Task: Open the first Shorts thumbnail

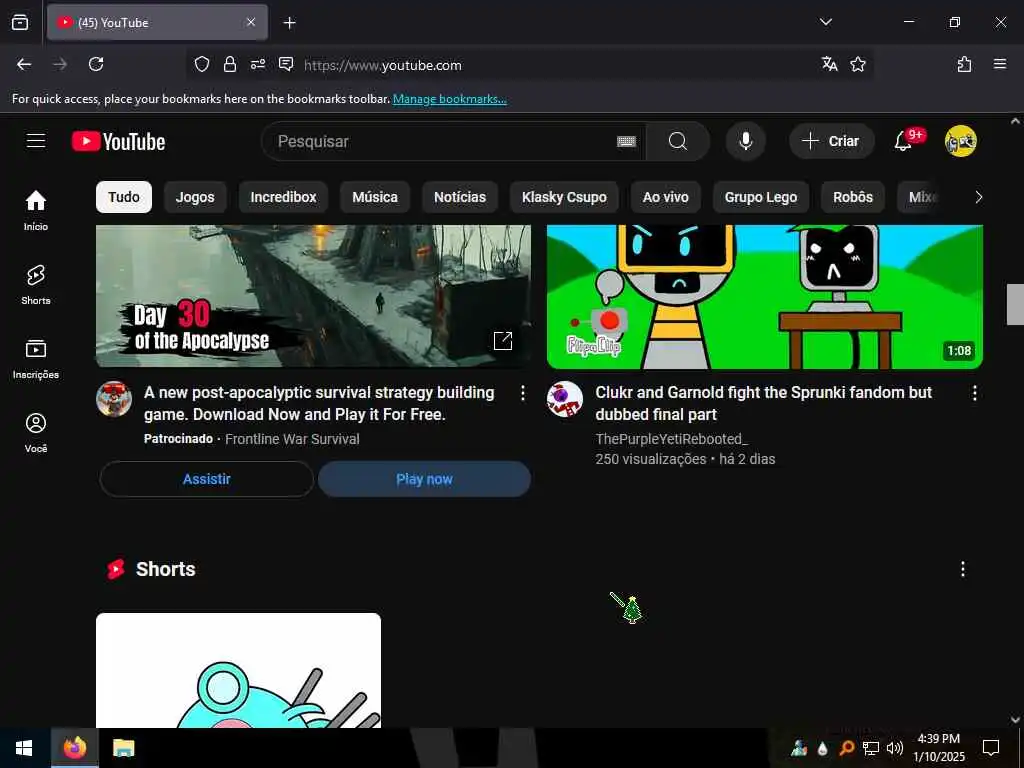Action: (x=238, y=670)
